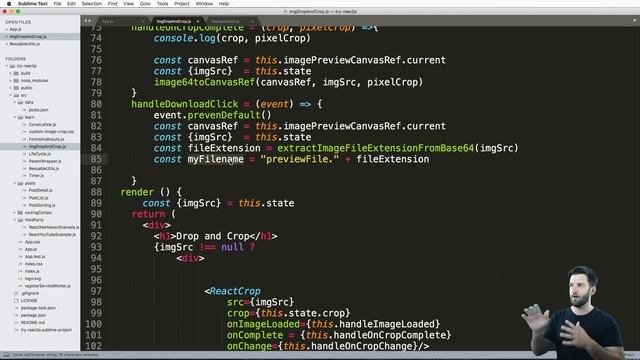Expand the public folder

pos(11,88)
